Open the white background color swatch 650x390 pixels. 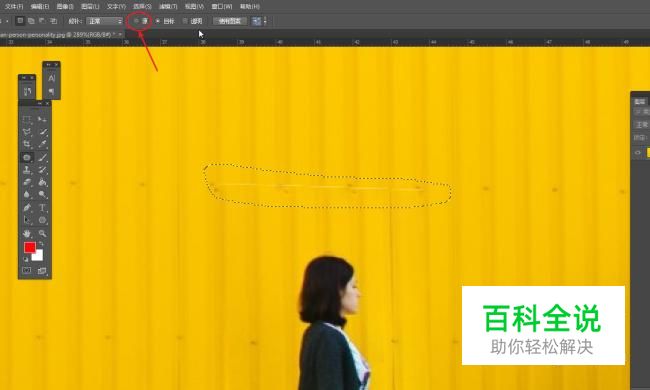(x=38, y=256)
